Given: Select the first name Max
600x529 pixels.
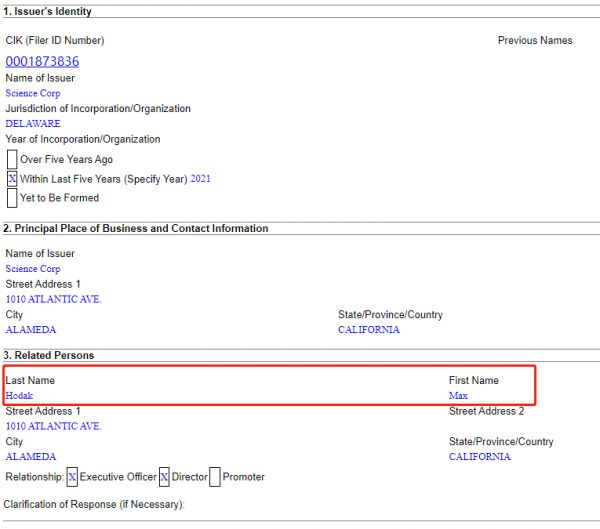Looking at the screenshot, I should coord(458,395).
